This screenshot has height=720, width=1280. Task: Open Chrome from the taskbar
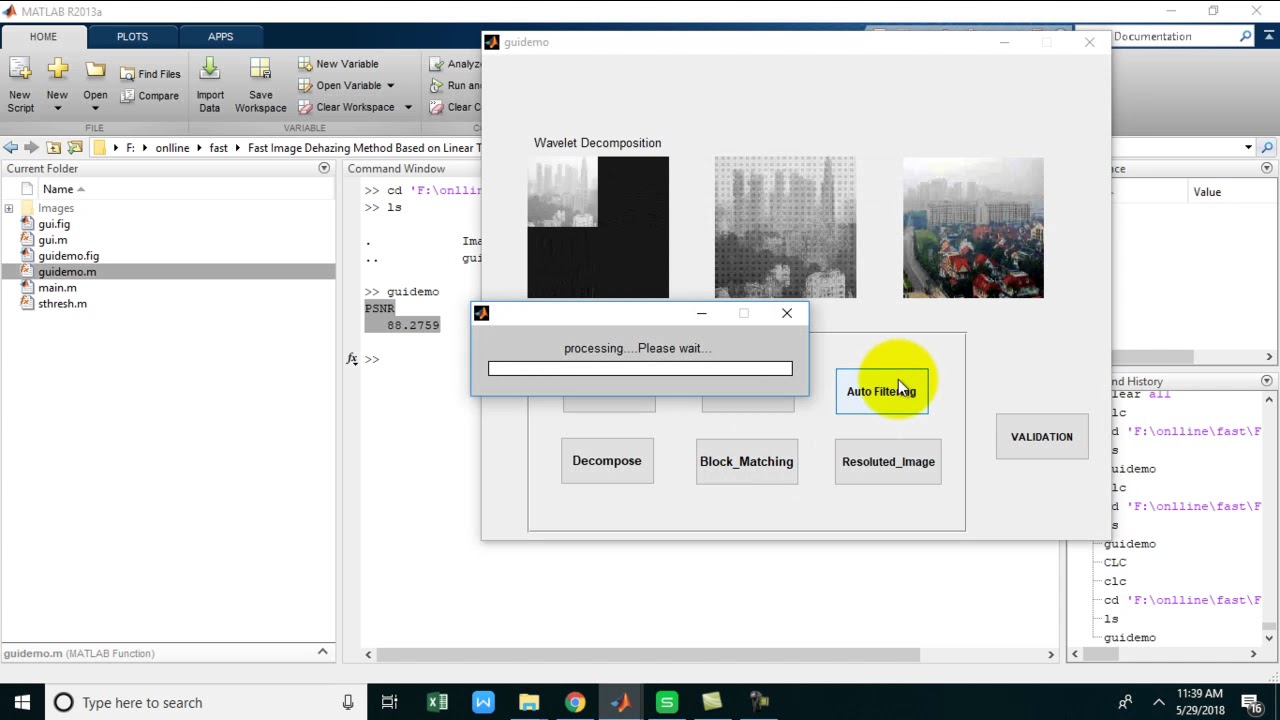574,702
